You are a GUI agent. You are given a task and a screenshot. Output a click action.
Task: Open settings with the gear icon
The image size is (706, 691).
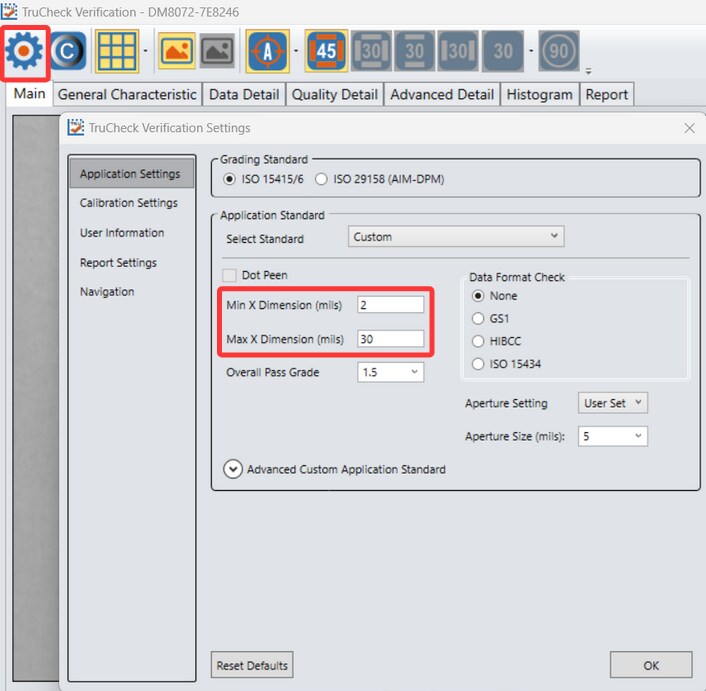(x=24, y=52)
